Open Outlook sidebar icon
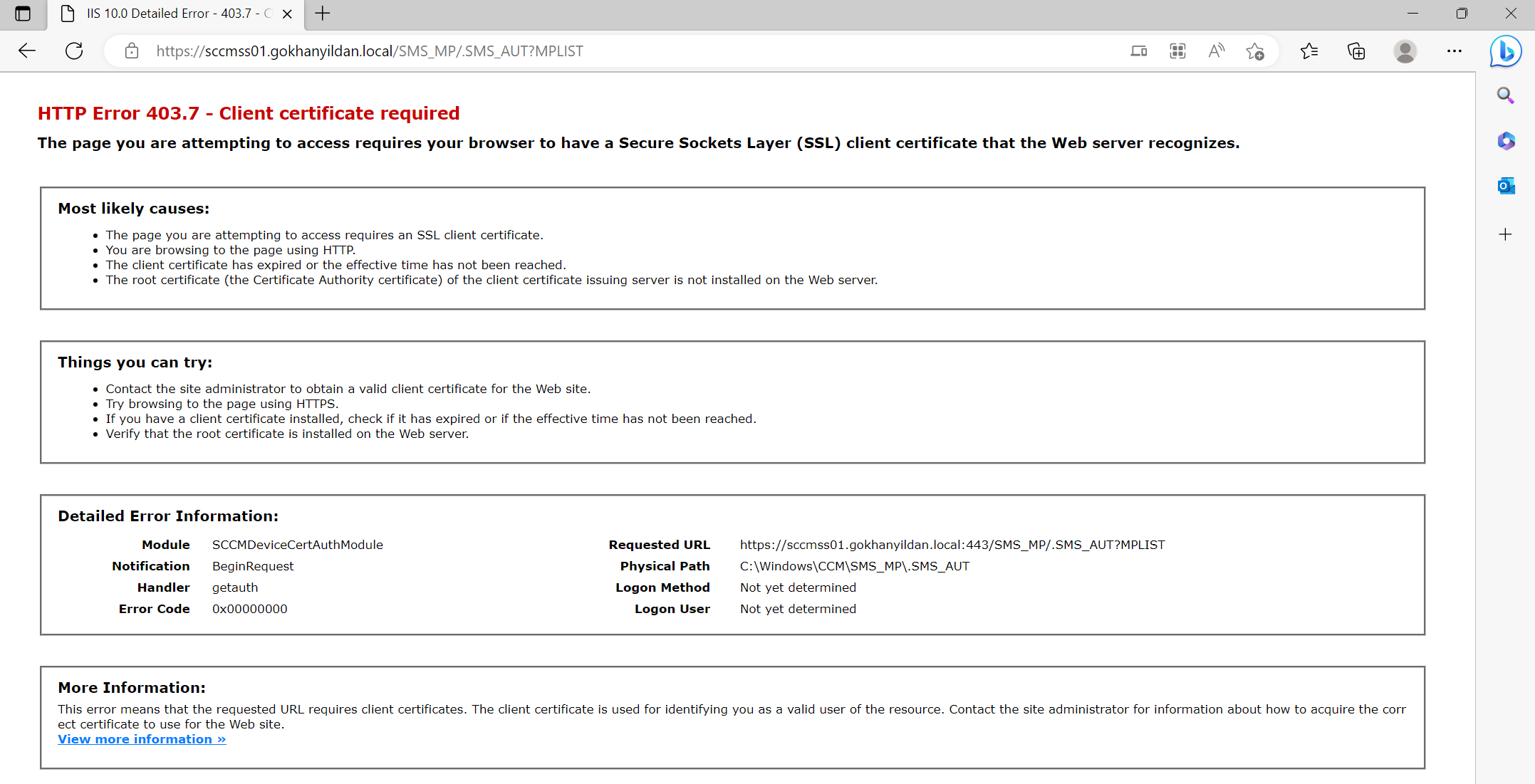The image size is (1535, 784). click(1505, 186)
